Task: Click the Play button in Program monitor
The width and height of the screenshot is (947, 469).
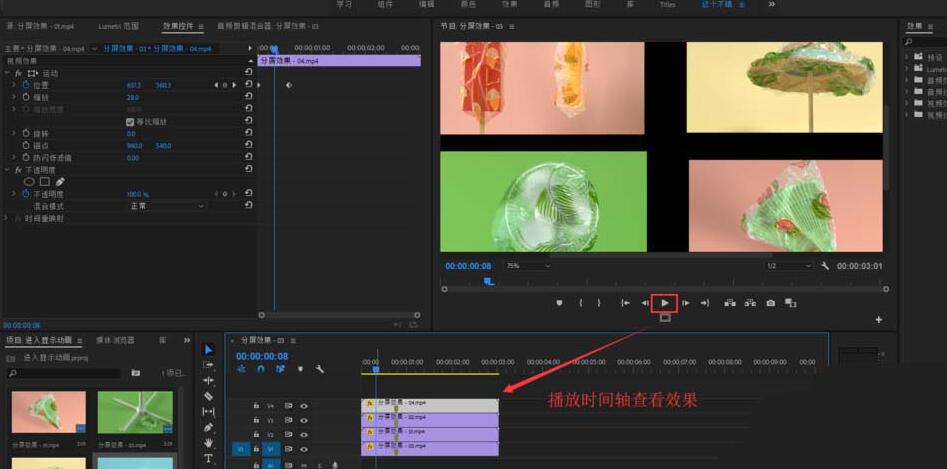Action: (665, 303)
